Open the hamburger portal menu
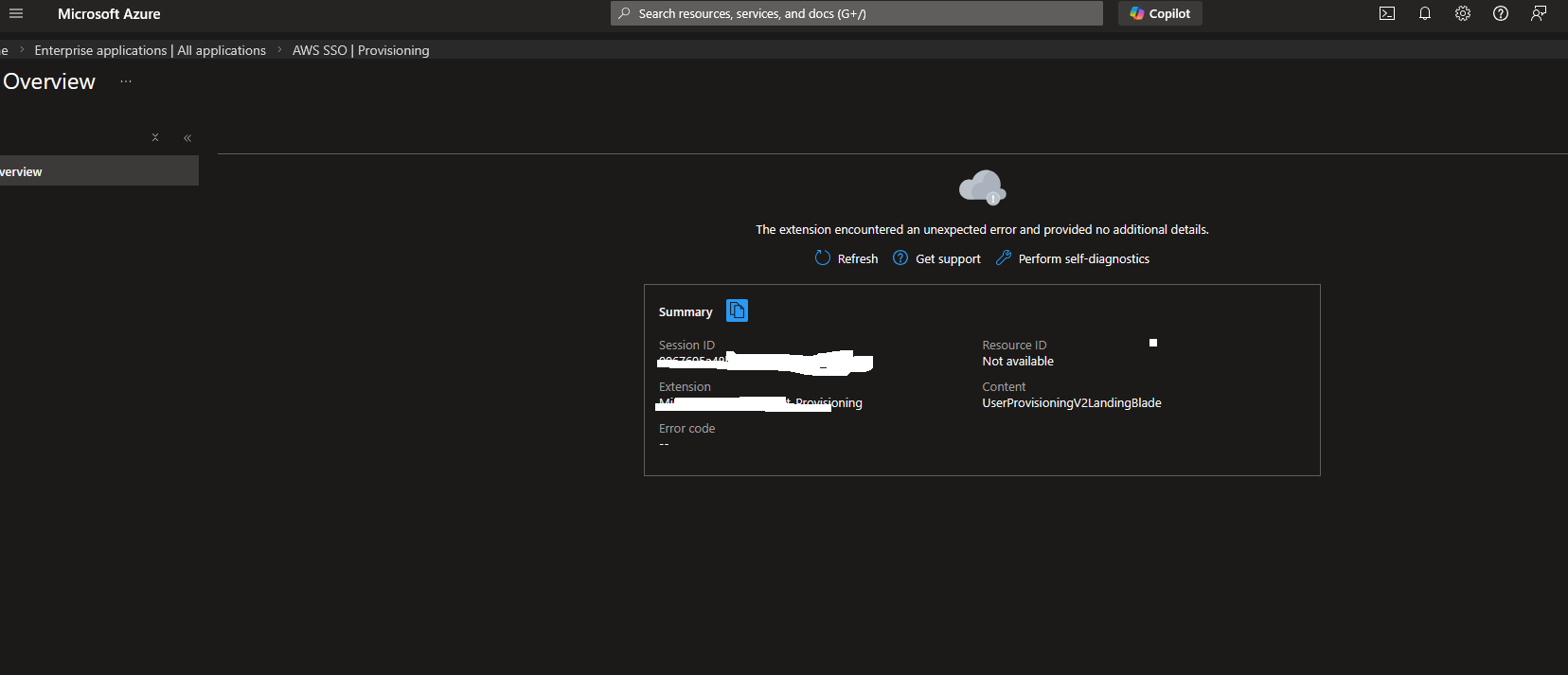The image size is (1568, 675). click(x=16, y=13)
